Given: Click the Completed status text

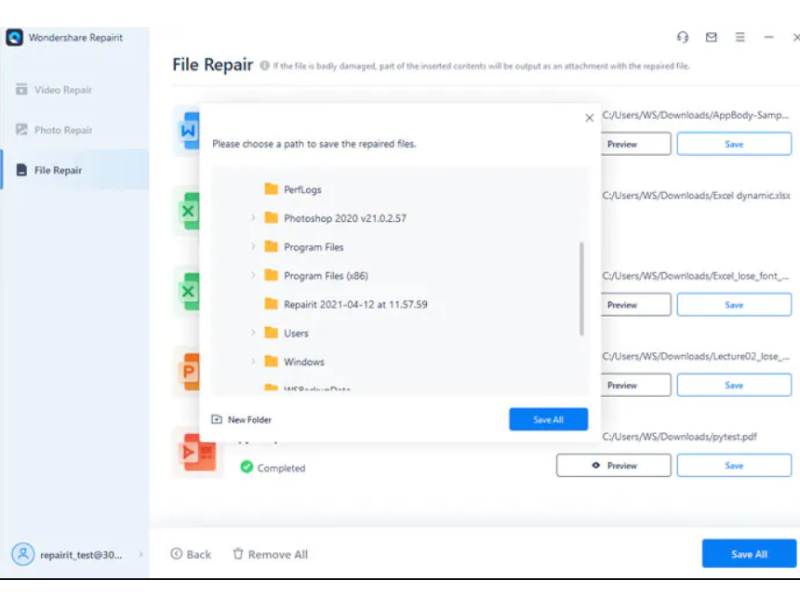Looking at the screenshot, I should click(281, 468).
